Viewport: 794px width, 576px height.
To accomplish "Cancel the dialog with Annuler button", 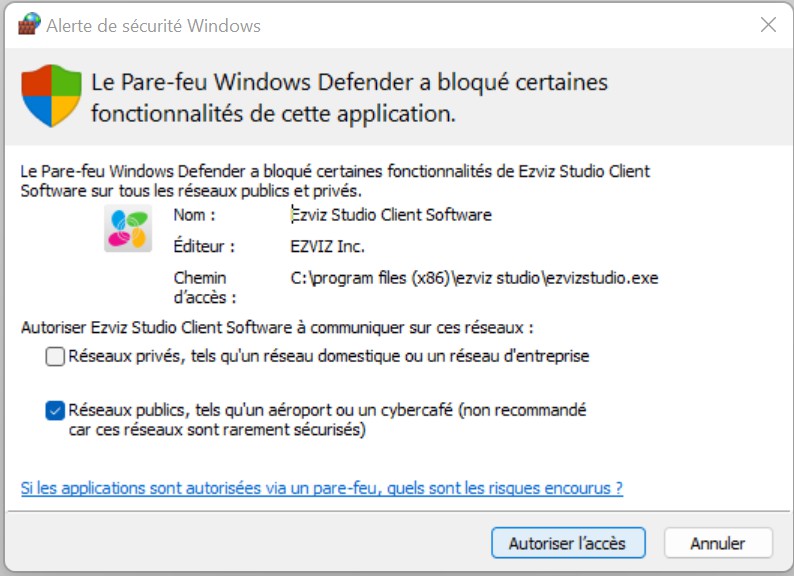I will [718, 543].
